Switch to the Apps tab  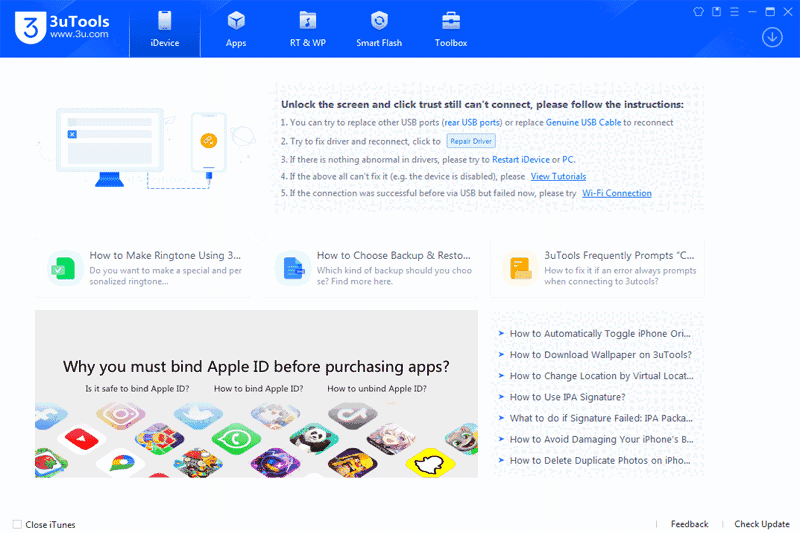[236, 29]
